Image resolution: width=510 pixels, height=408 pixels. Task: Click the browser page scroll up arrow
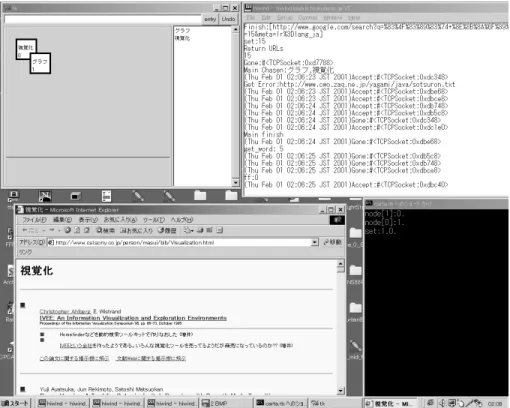(x=341, y=264)
